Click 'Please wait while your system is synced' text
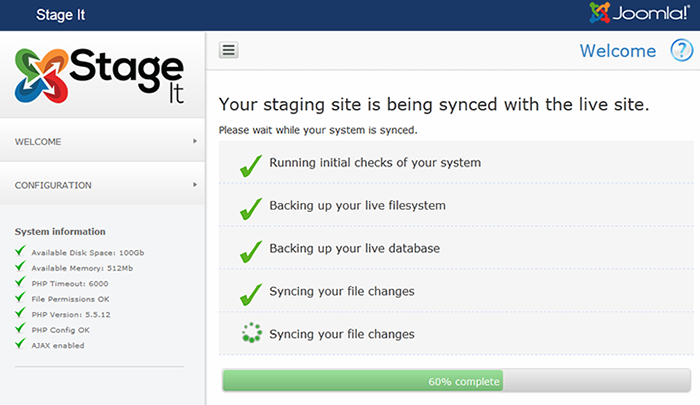Viewport: 700px width, 405px height. coord(318,130)
